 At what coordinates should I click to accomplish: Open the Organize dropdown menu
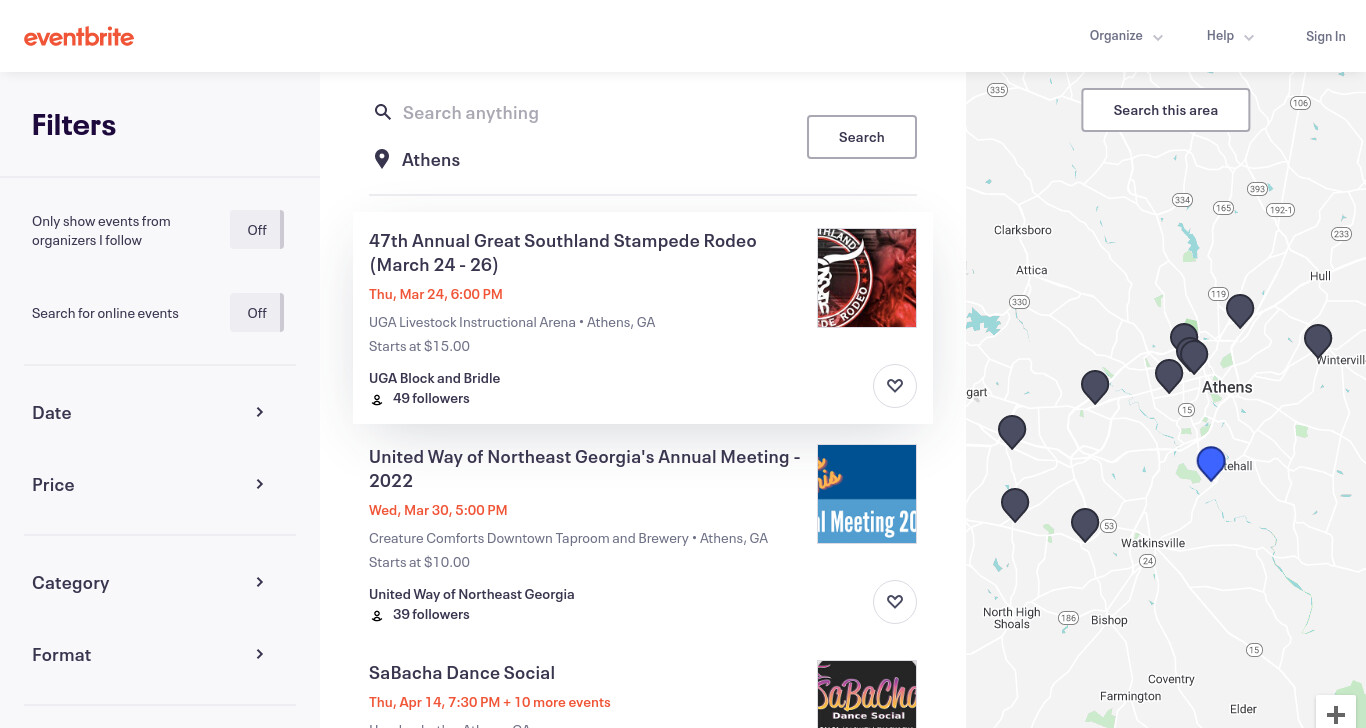point(1126,36)
